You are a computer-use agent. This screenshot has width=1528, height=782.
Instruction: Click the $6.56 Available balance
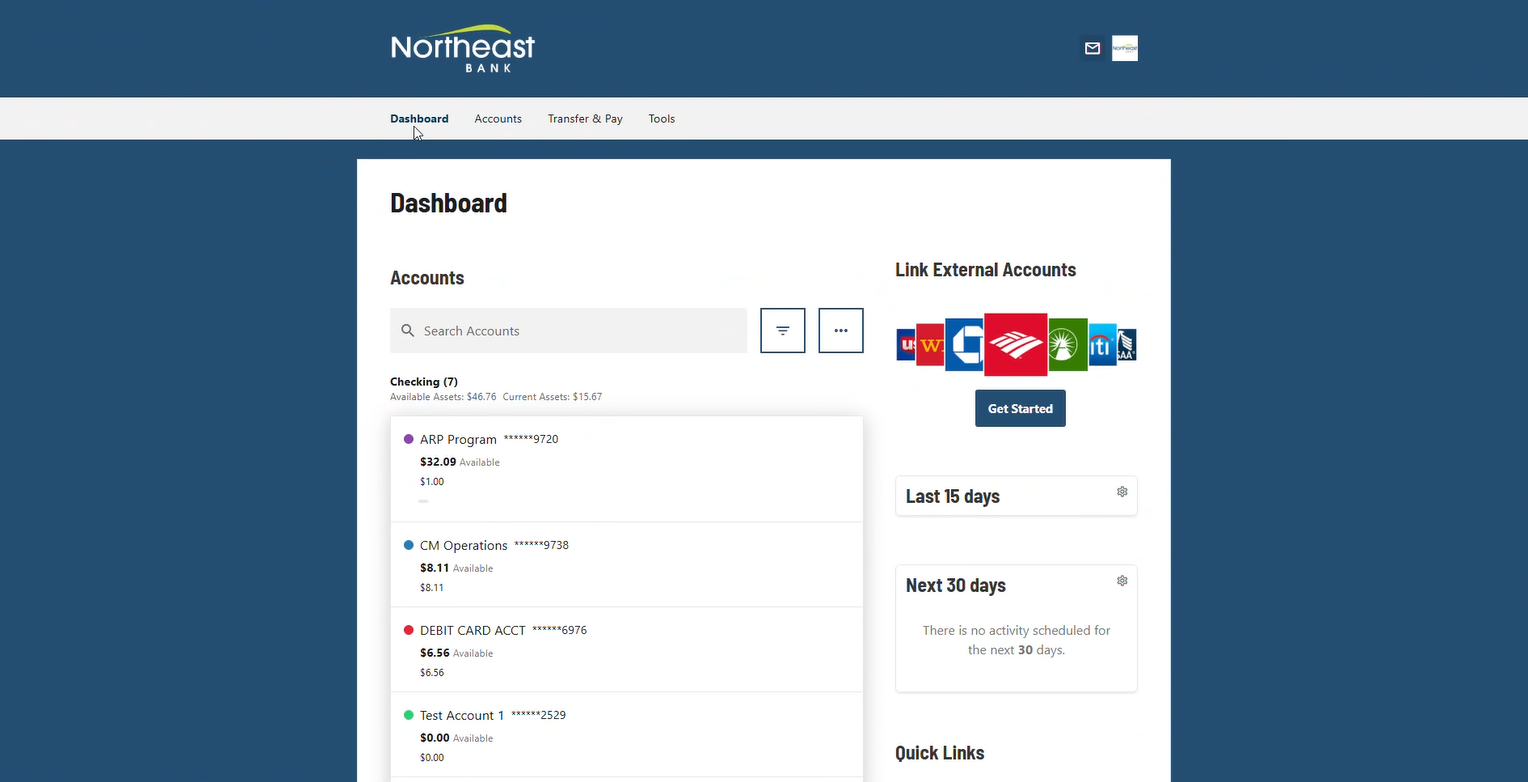click(x=456, y=653)
